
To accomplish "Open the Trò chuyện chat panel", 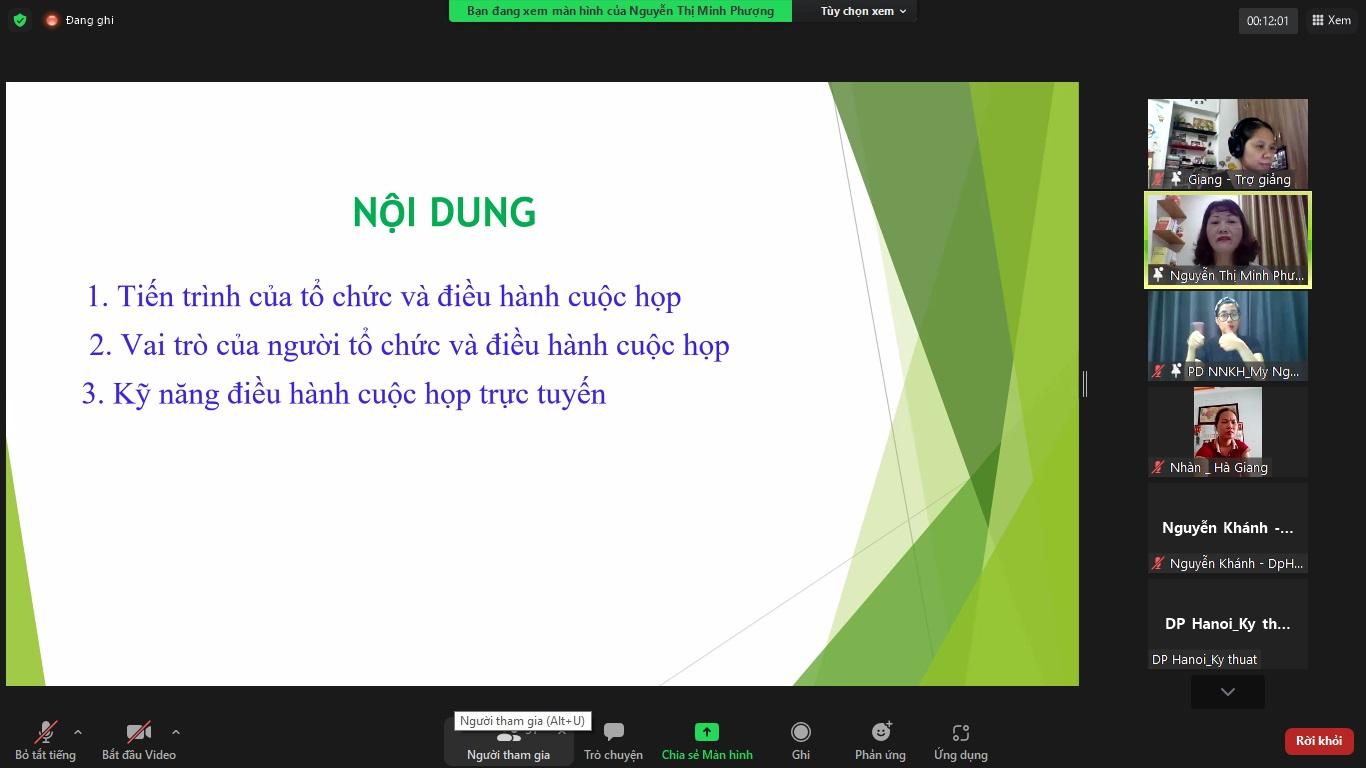I will pyautogui.click(x=613, y=741).
